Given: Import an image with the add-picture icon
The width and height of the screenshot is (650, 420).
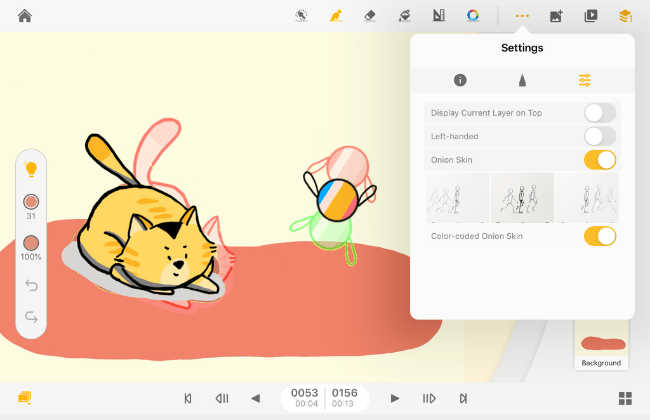Looking at the screenshot, I should (556, 16).
